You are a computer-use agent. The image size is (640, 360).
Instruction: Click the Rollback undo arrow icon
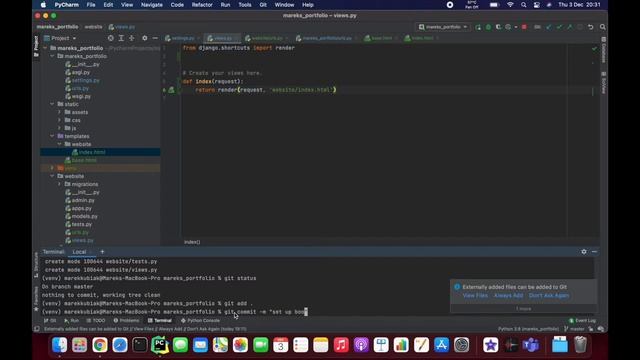tap(591, 27)
